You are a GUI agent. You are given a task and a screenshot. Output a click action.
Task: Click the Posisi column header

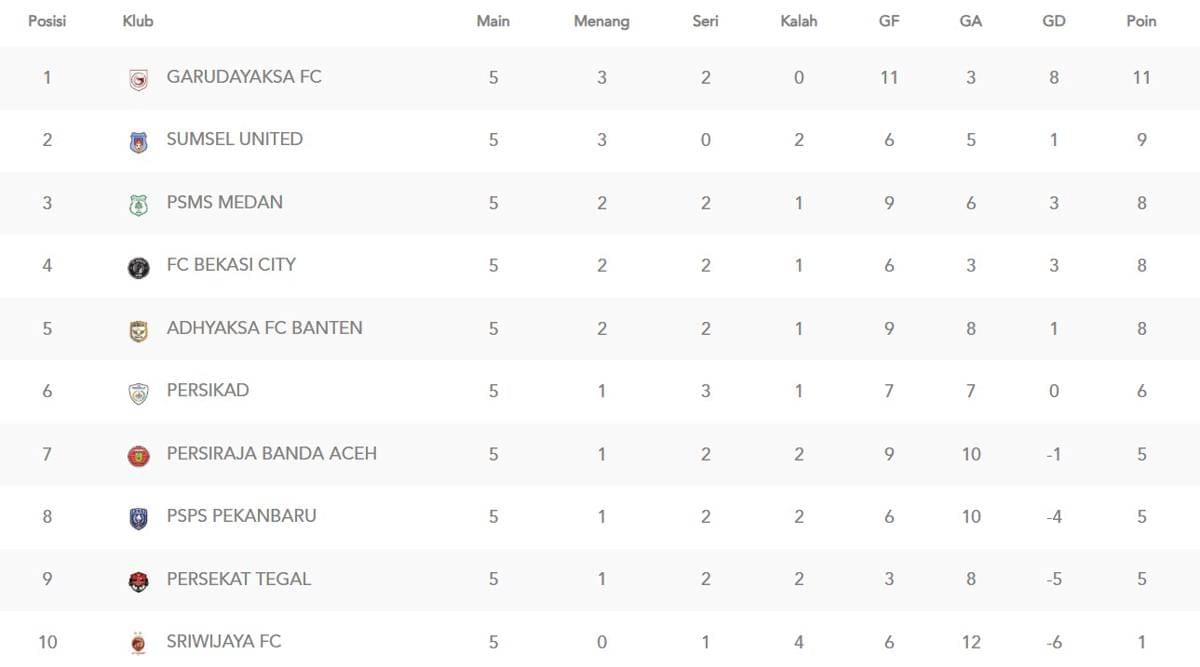point(47,21)
